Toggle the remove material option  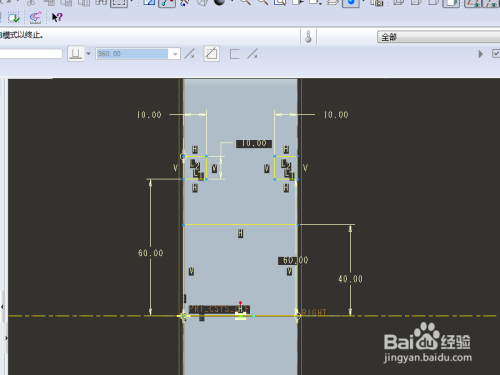point(212,53)
